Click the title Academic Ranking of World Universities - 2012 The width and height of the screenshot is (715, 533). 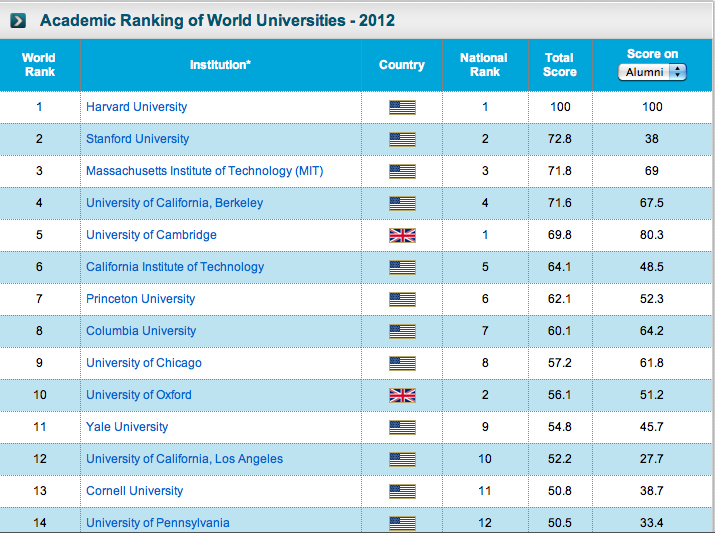point(217,21)
